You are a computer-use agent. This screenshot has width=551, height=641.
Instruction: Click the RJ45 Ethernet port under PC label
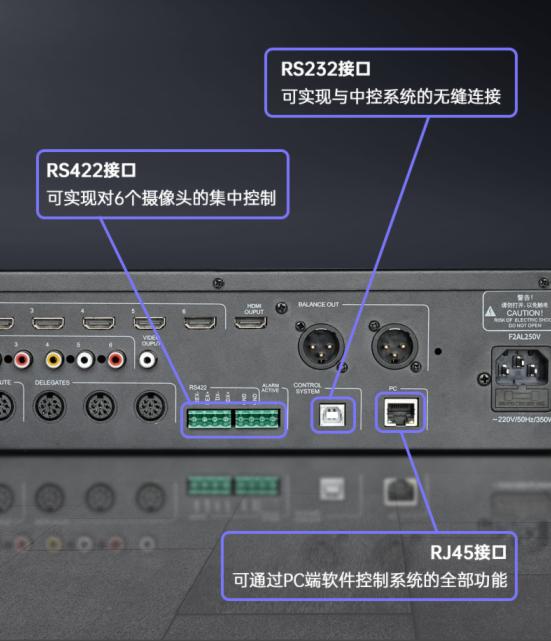(401, 412)
